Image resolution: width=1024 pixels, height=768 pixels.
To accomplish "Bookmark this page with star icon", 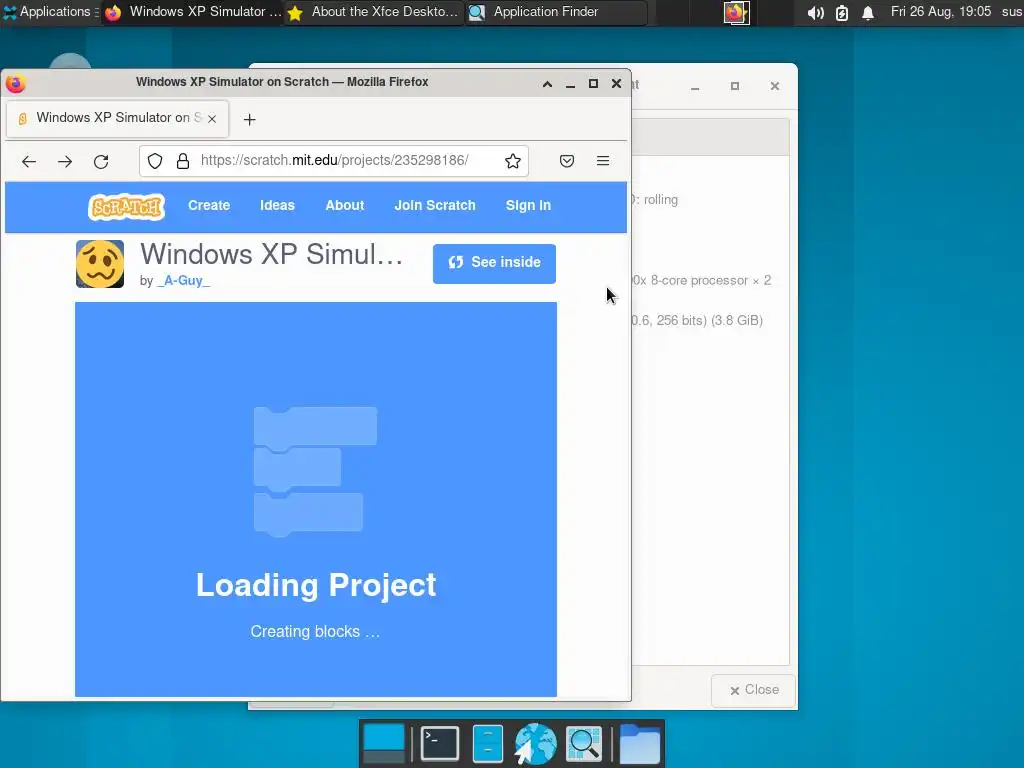I will 513,161.
